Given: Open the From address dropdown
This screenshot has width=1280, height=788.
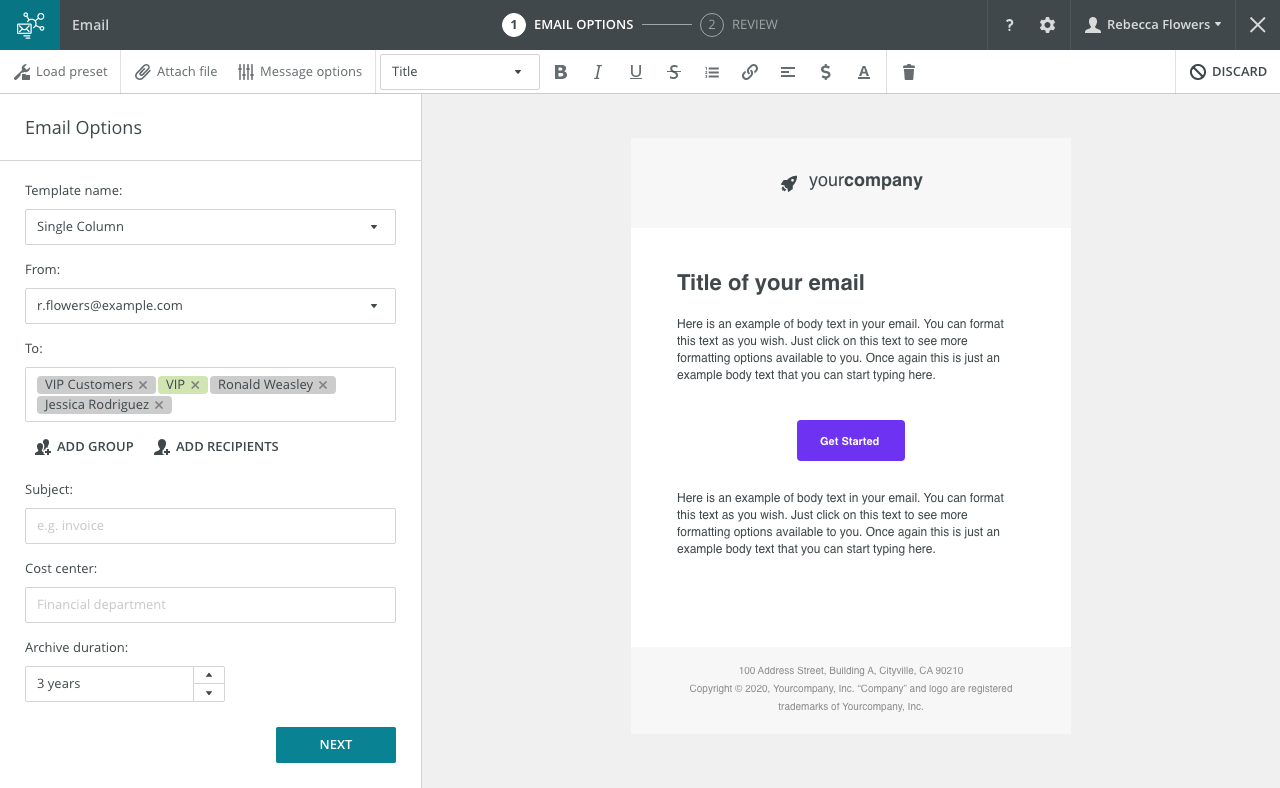Looking at the screenshot, I should coord(210,306).
